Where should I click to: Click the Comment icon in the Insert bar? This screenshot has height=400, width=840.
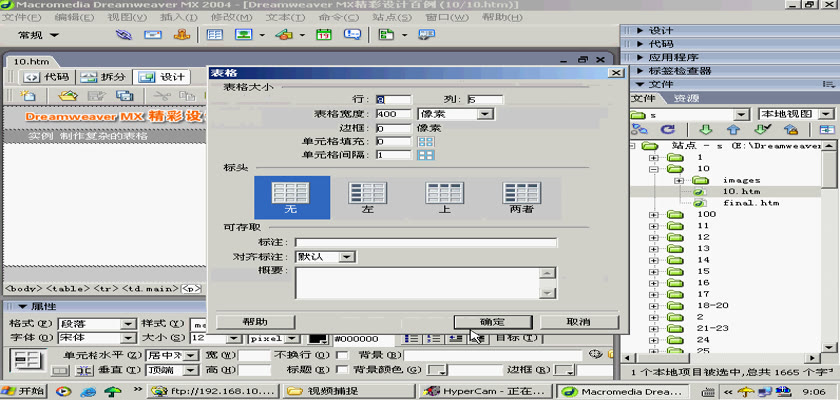tap(352, 35)
